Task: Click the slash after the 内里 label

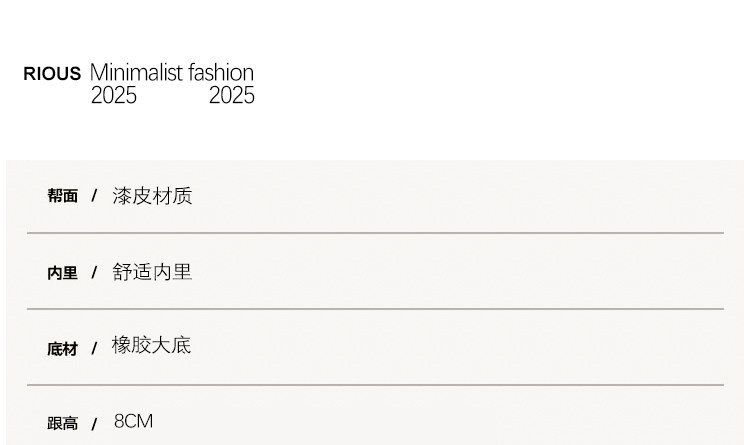Action: (x=94, y=272)
